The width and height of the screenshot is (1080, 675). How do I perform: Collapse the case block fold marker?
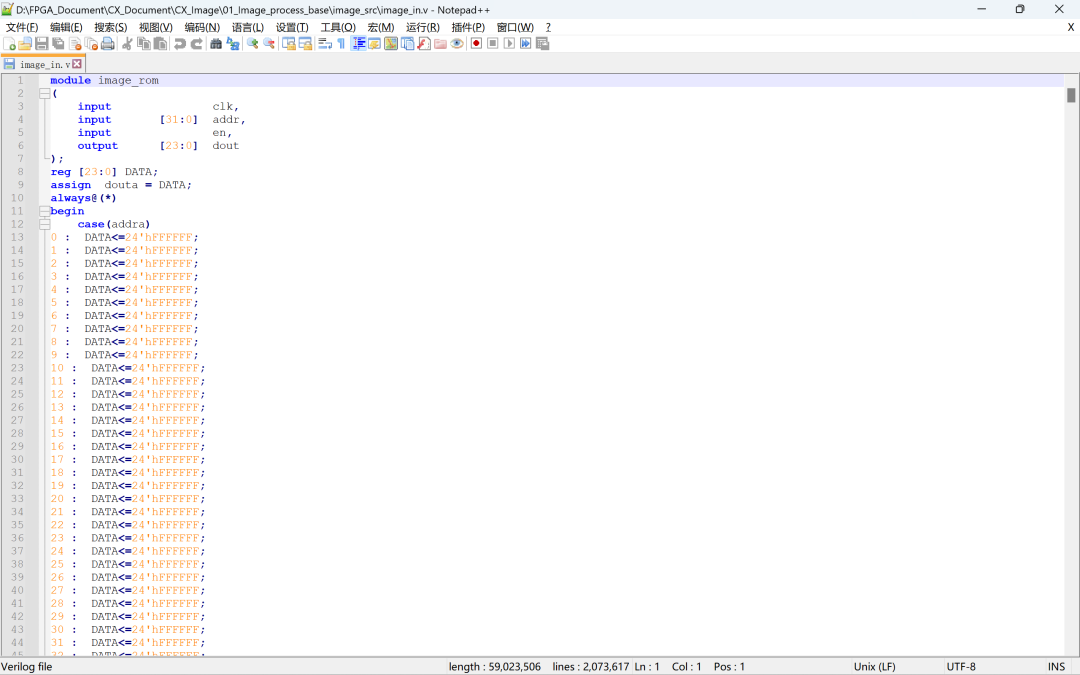(x=44, y=224)
